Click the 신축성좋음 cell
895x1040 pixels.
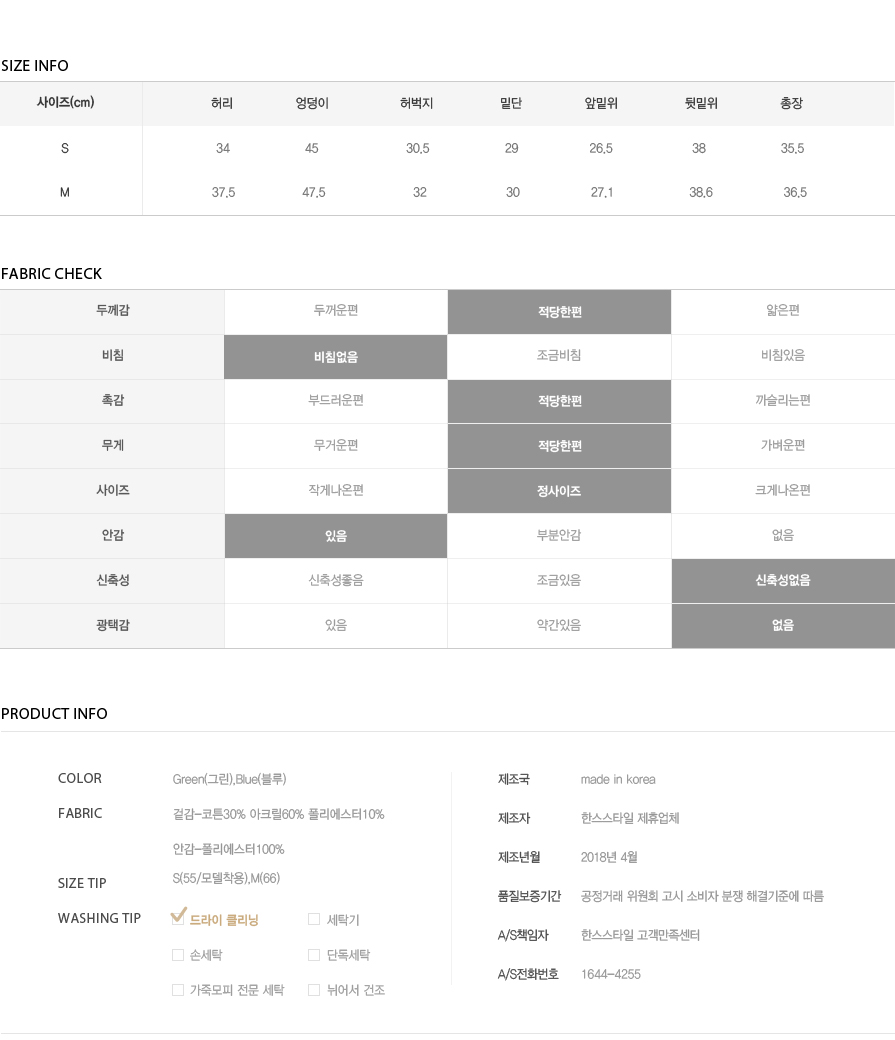click(336, 580)
